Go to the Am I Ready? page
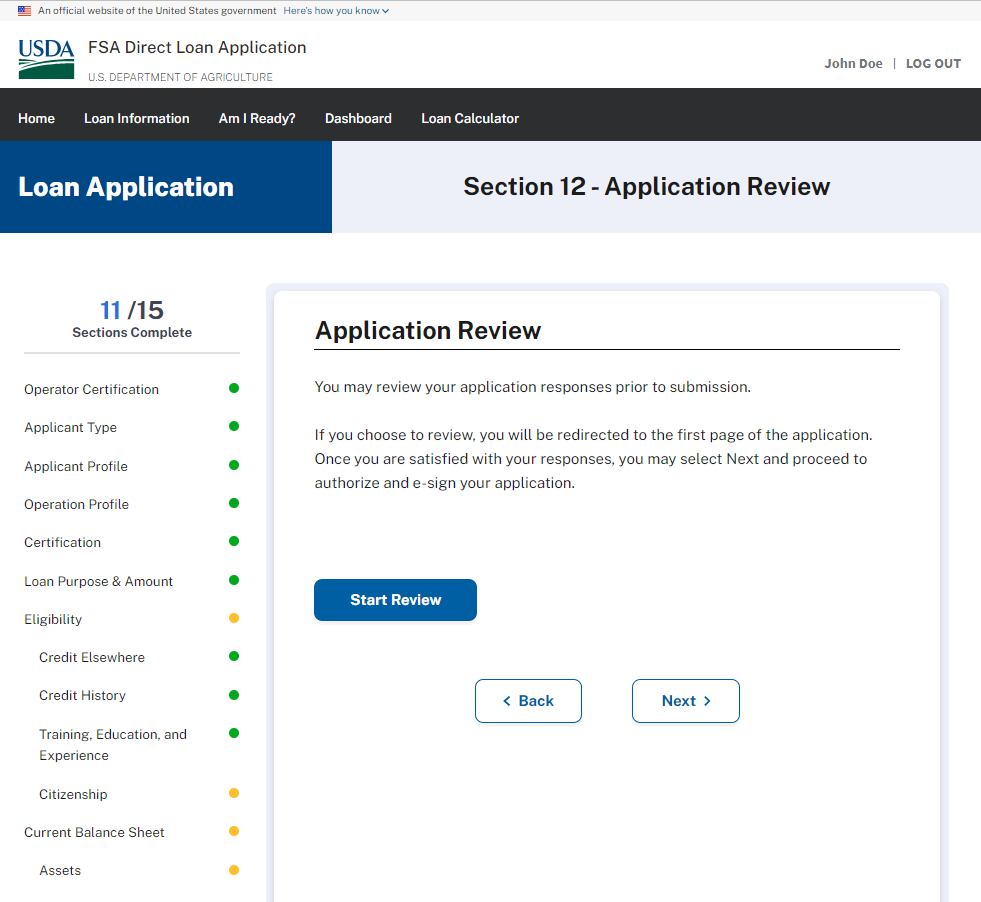Image resolution: width=981 pixels, height=902 pixels. point(257,118)
